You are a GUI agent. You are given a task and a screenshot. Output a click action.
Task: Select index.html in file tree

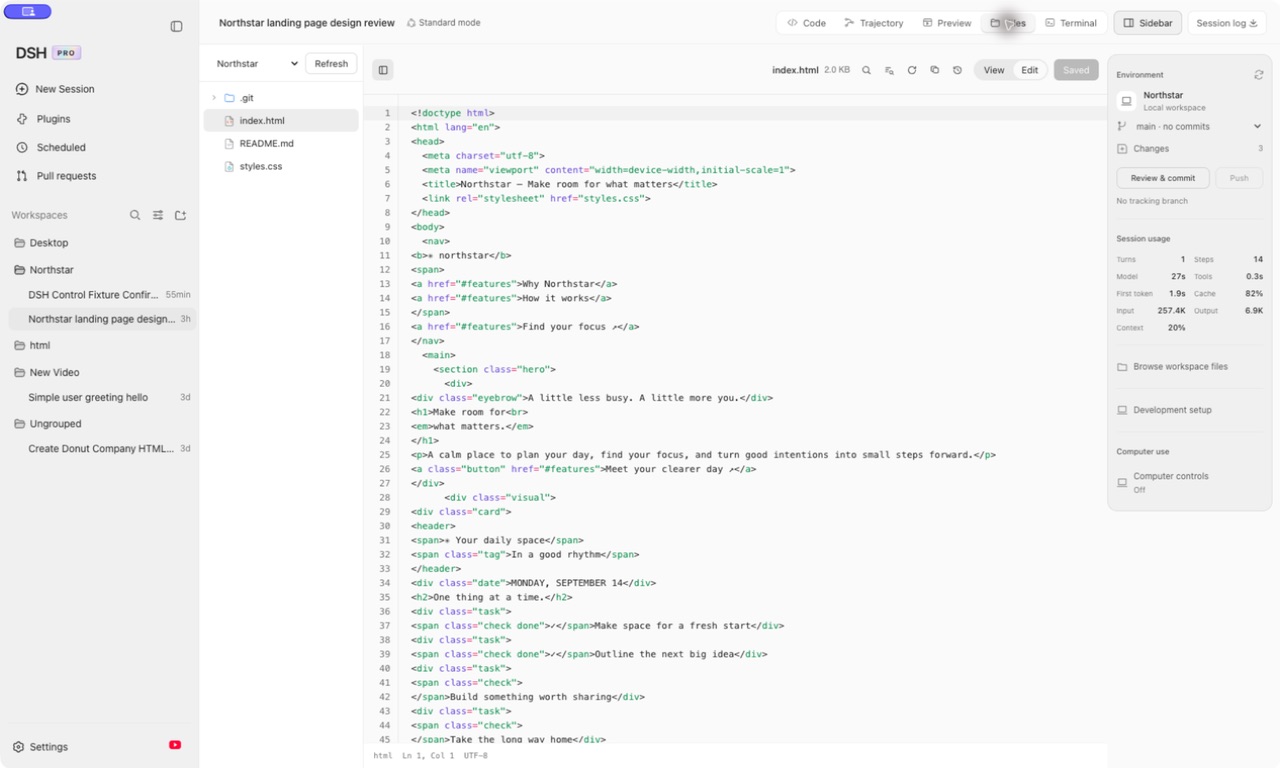(281, 121)
